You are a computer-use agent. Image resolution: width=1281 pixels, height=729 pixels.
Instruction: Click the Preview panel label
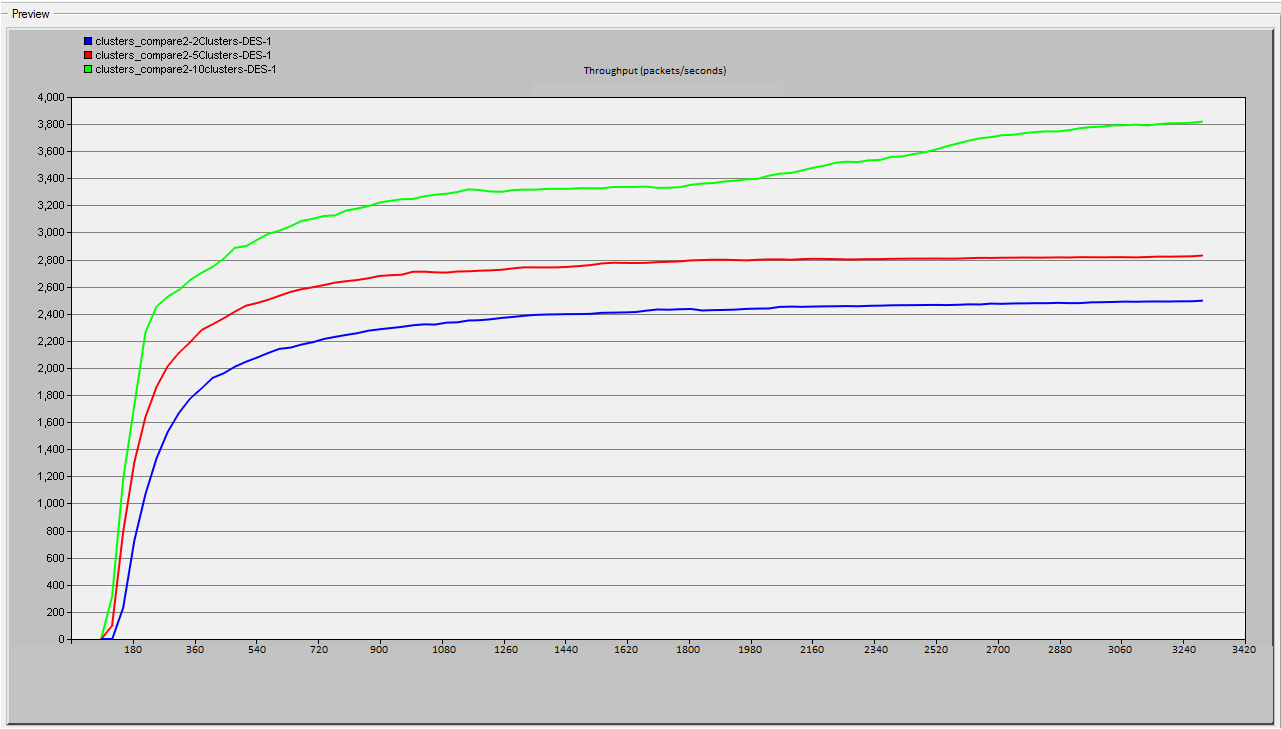tap(30, 14)
